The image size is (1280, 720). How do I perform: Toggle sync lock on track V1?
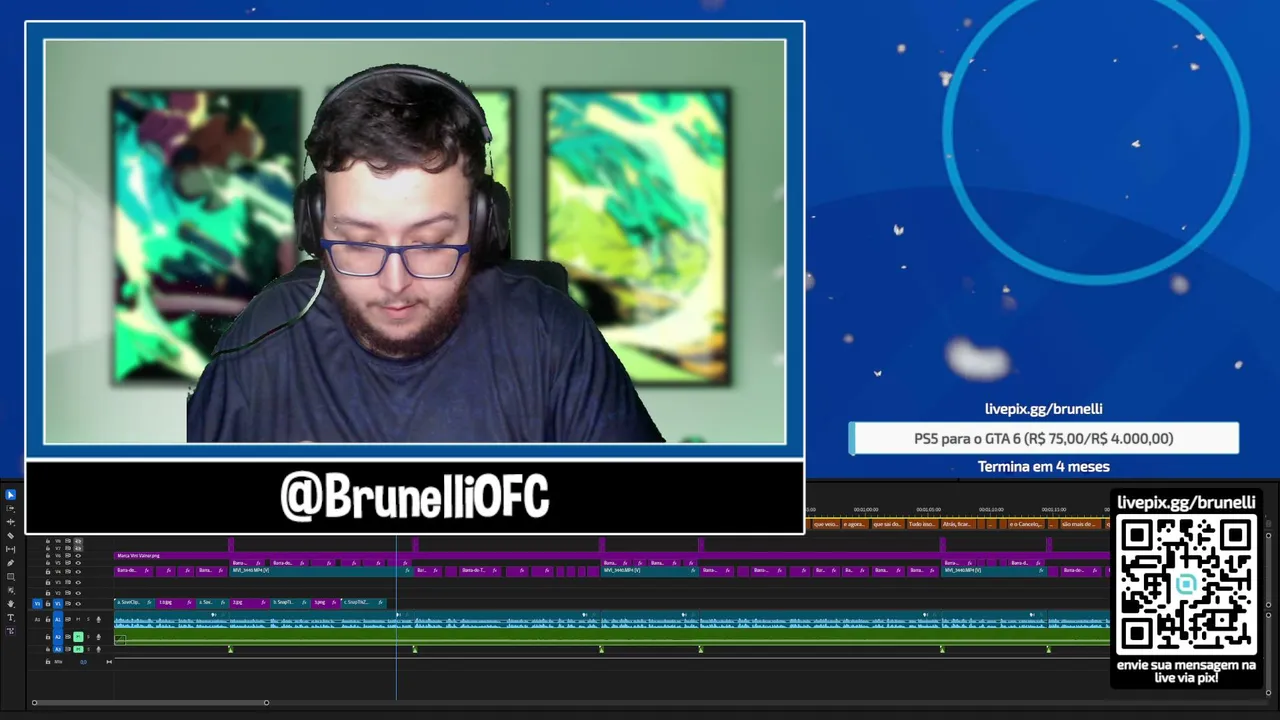point(68,604)
